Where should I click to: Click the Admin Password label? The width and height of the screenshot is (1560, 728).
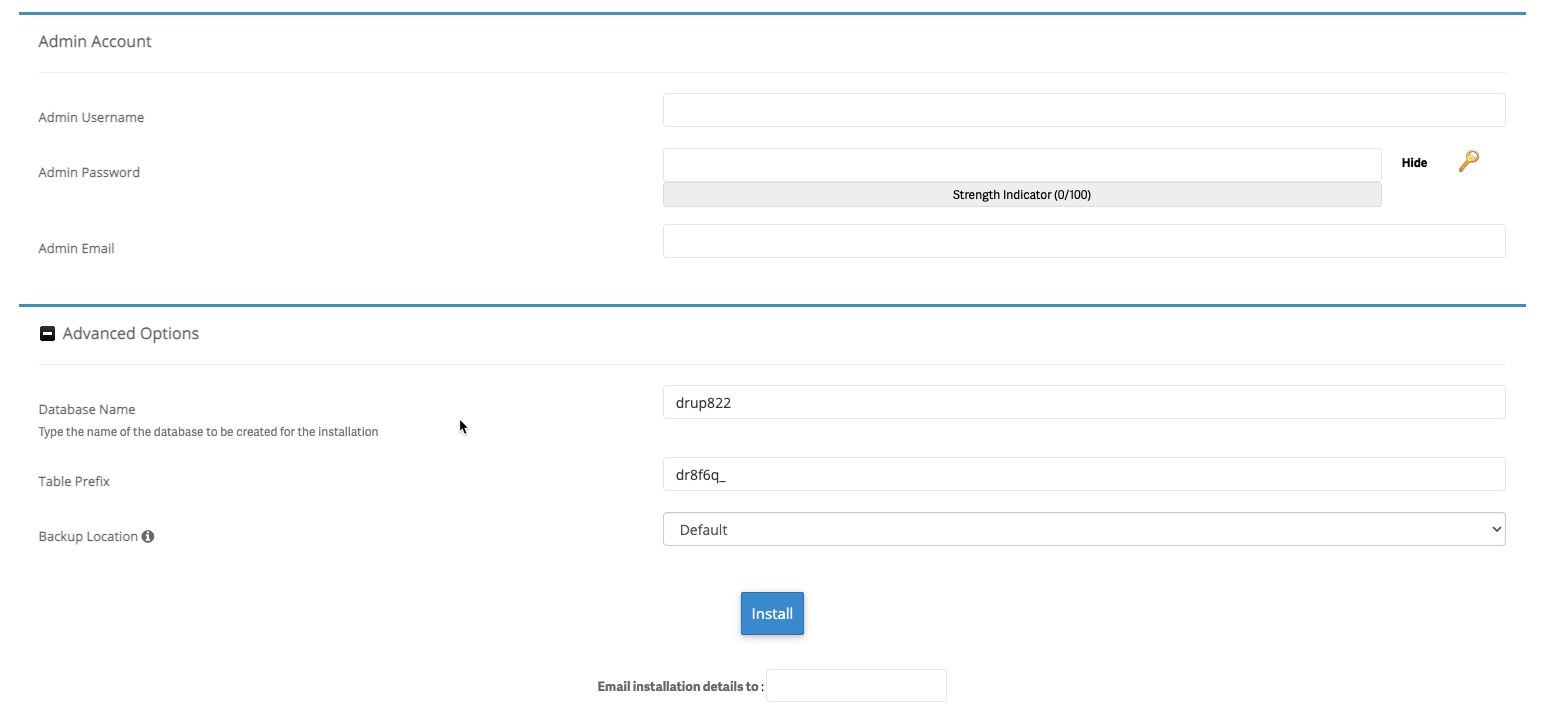coord(89,172)
